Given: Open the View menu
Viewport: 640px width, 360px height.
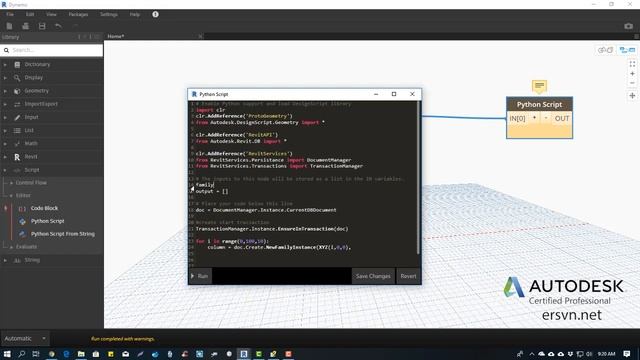Looking at the screenshot, I should click(x=51, y=14).
